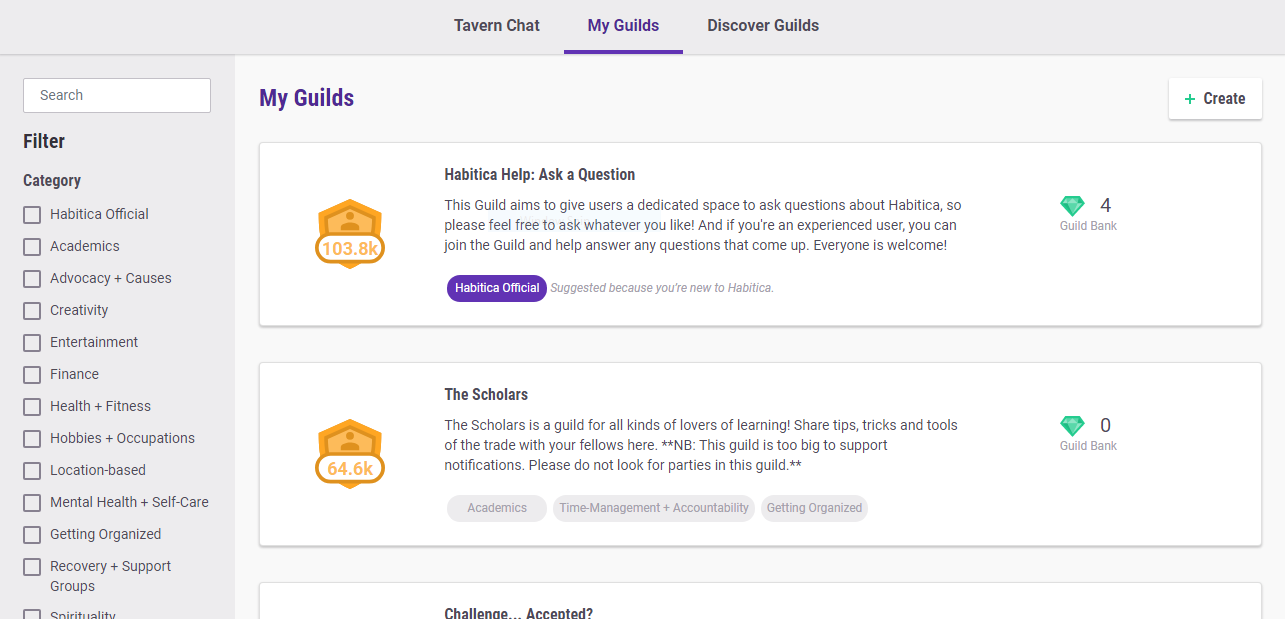Open The Scholars guild title link
1285x619 pixels.
486,395
